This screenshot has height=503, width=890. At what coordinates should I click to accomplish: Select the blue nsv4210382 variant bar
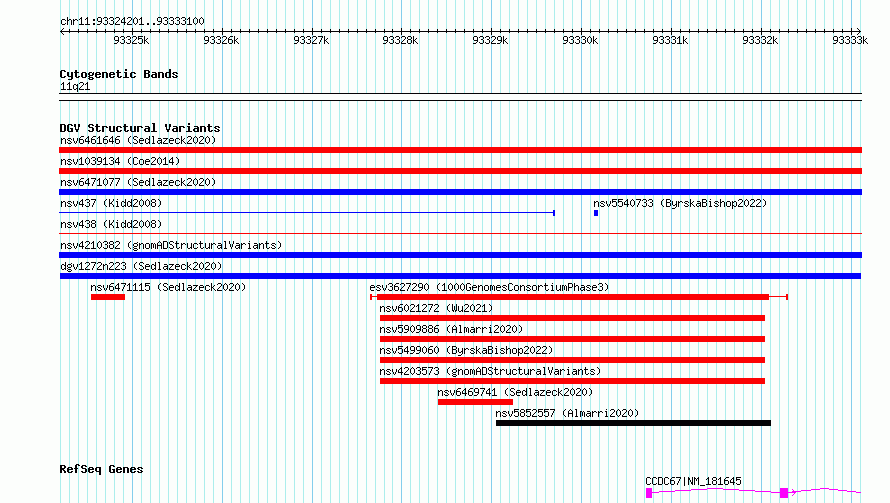(460, 255)
